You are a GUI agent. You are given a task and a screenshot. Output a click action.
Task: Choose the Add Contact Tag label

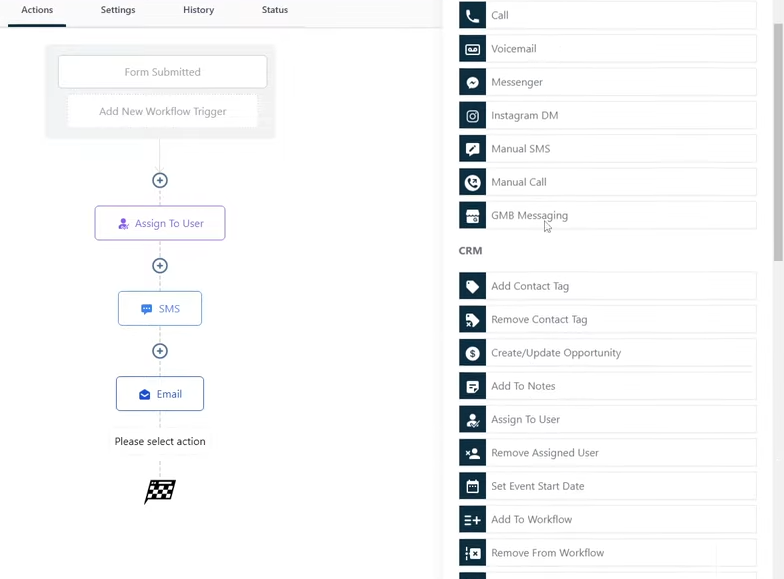click(x=530, y=286)
